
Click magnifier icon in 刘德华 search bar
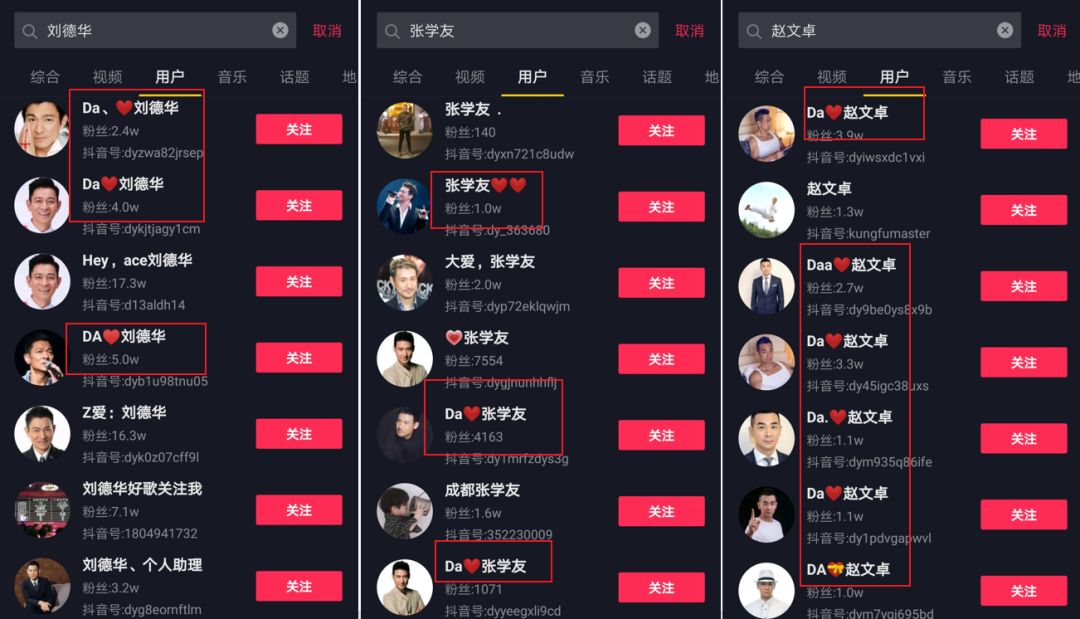[x=29, y=31]
